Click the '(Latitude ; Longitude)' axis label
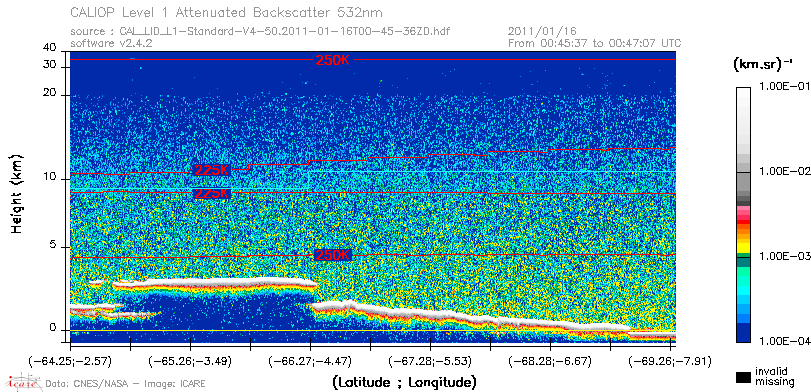Image resolution: width=811 pixels, height=392 pixels. point(404,383)
